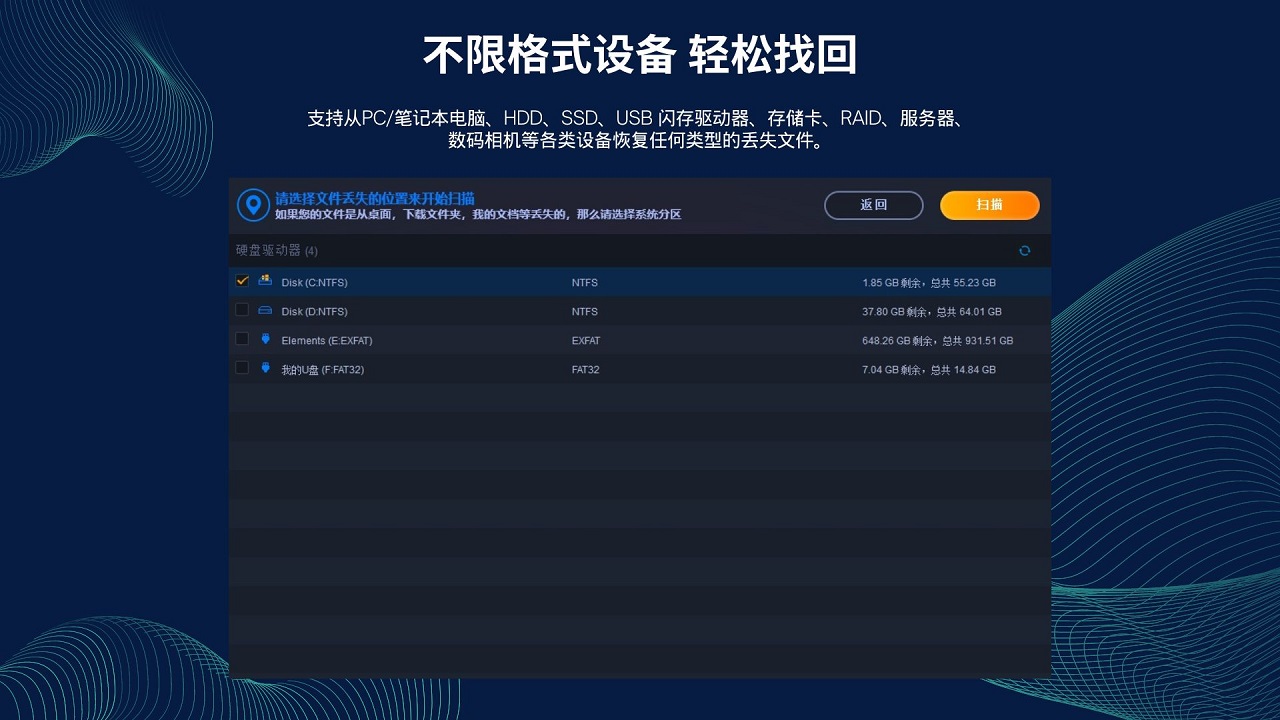The image size is (1280, 720).
Task: Click the USB icon beside Elements (E:EXFAT)
Action: pos(264,340)
